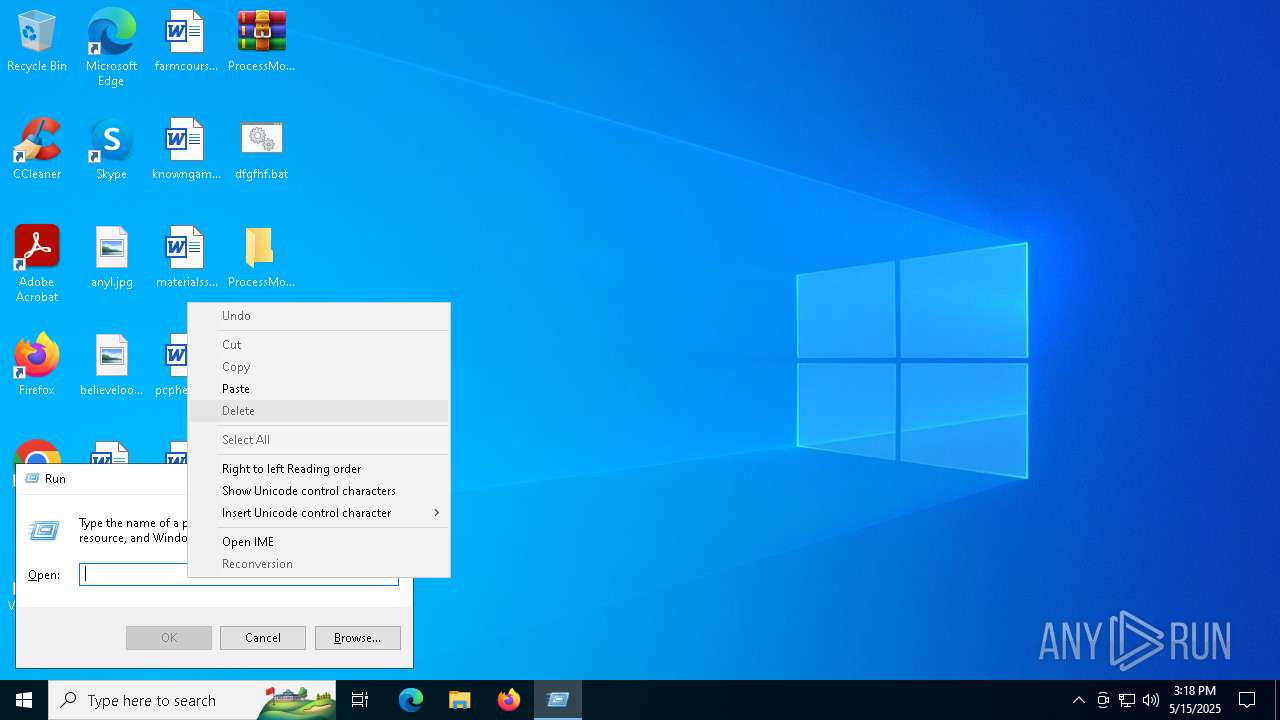Click Cancel in the Run dialog
The width and height of the screenshot is (1280, 720).
(262, 638)
